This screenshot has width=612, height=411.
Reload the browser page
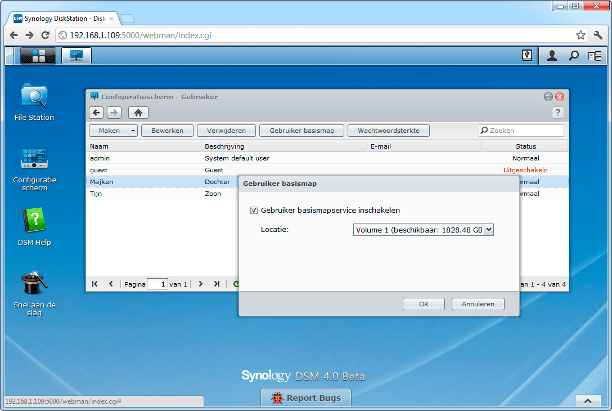click(45, 35)
